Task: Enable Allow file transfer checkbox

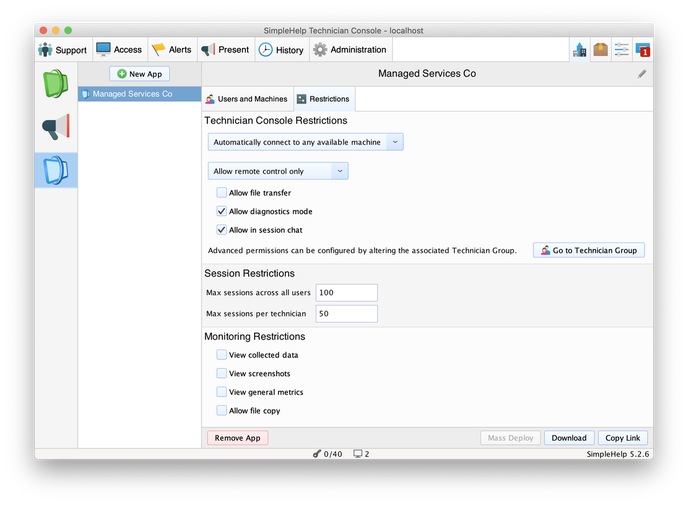Action: pyautogui.click(x=222, y=193)
